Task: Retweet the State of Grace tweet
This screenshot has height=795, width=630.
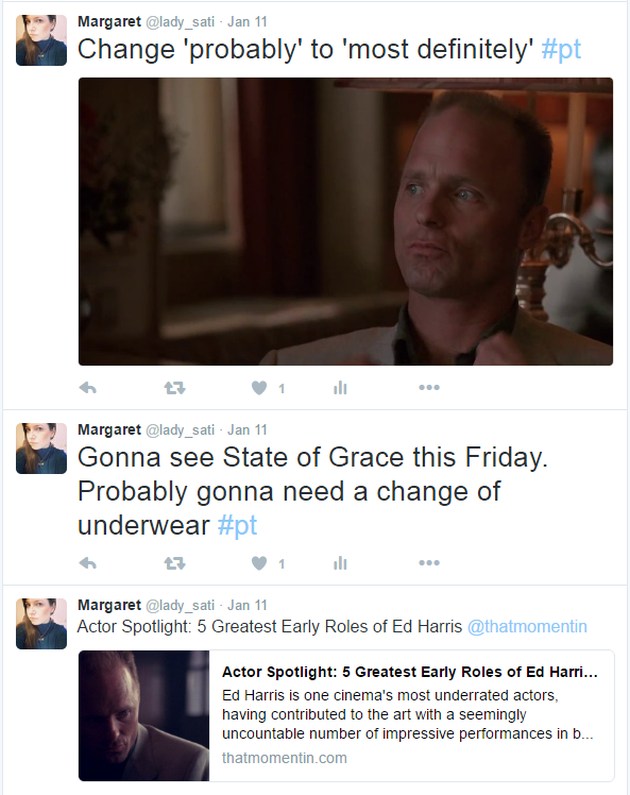Action: [x=175, y=563]
